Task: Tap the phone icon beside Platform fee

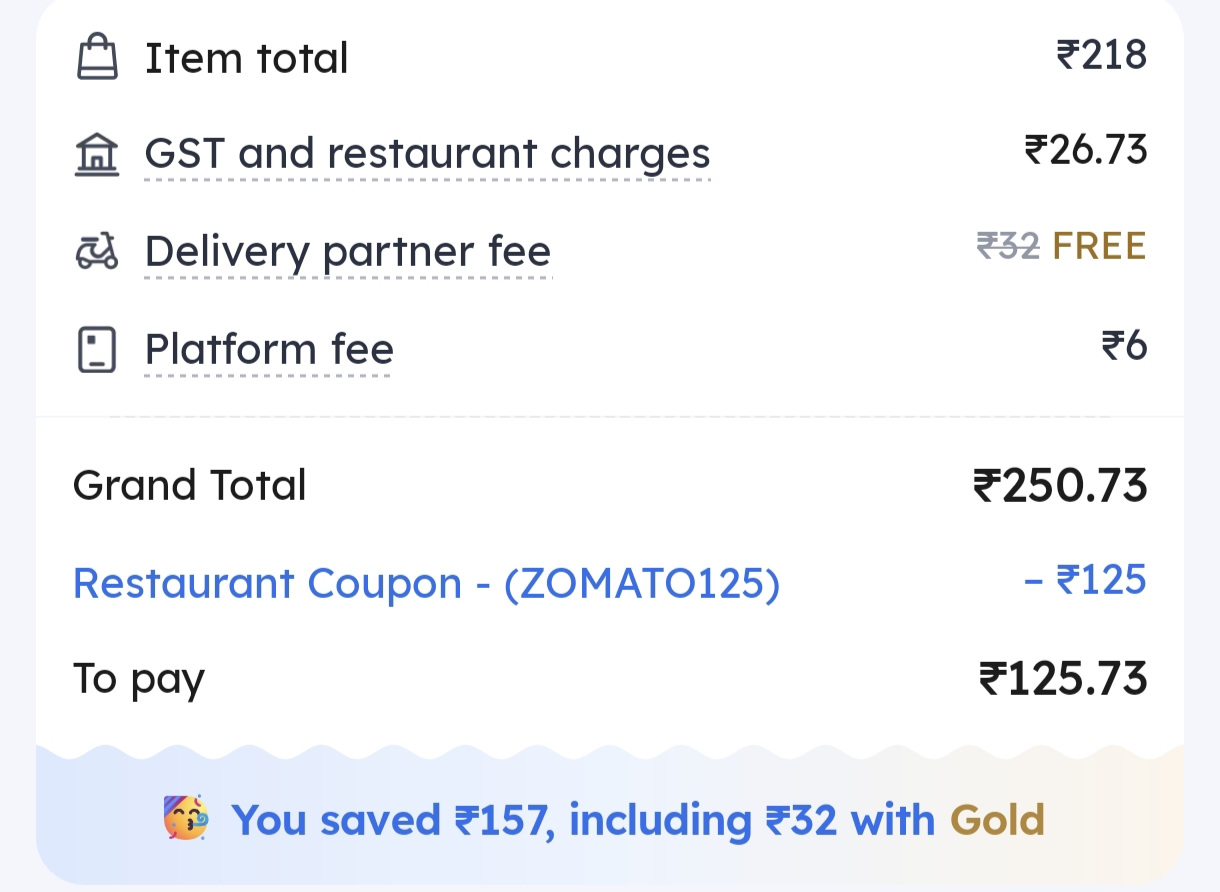Action: tap(97, 350)
